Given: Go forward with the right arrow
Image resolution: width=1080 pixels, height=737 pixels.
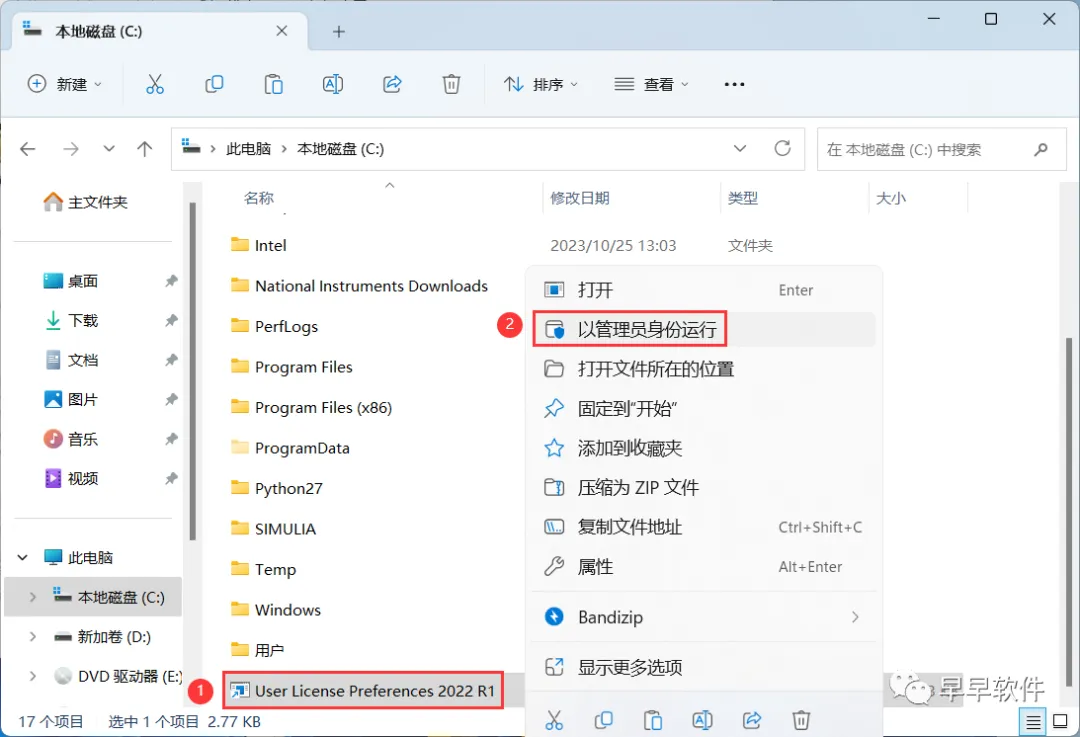Looking at the screenshot, I should (x=71, y=149).
